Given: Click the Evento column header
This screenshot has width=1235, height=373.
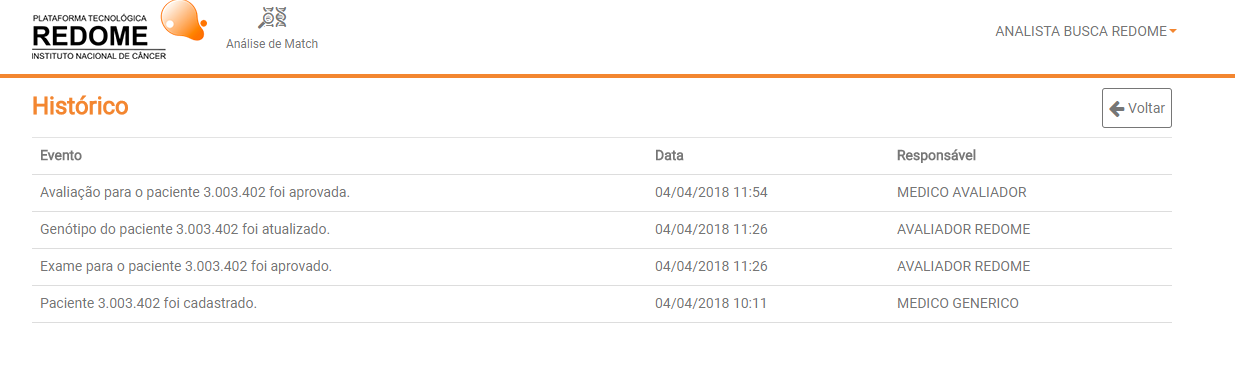Looking at the screenshot, I should click(61, 156).
